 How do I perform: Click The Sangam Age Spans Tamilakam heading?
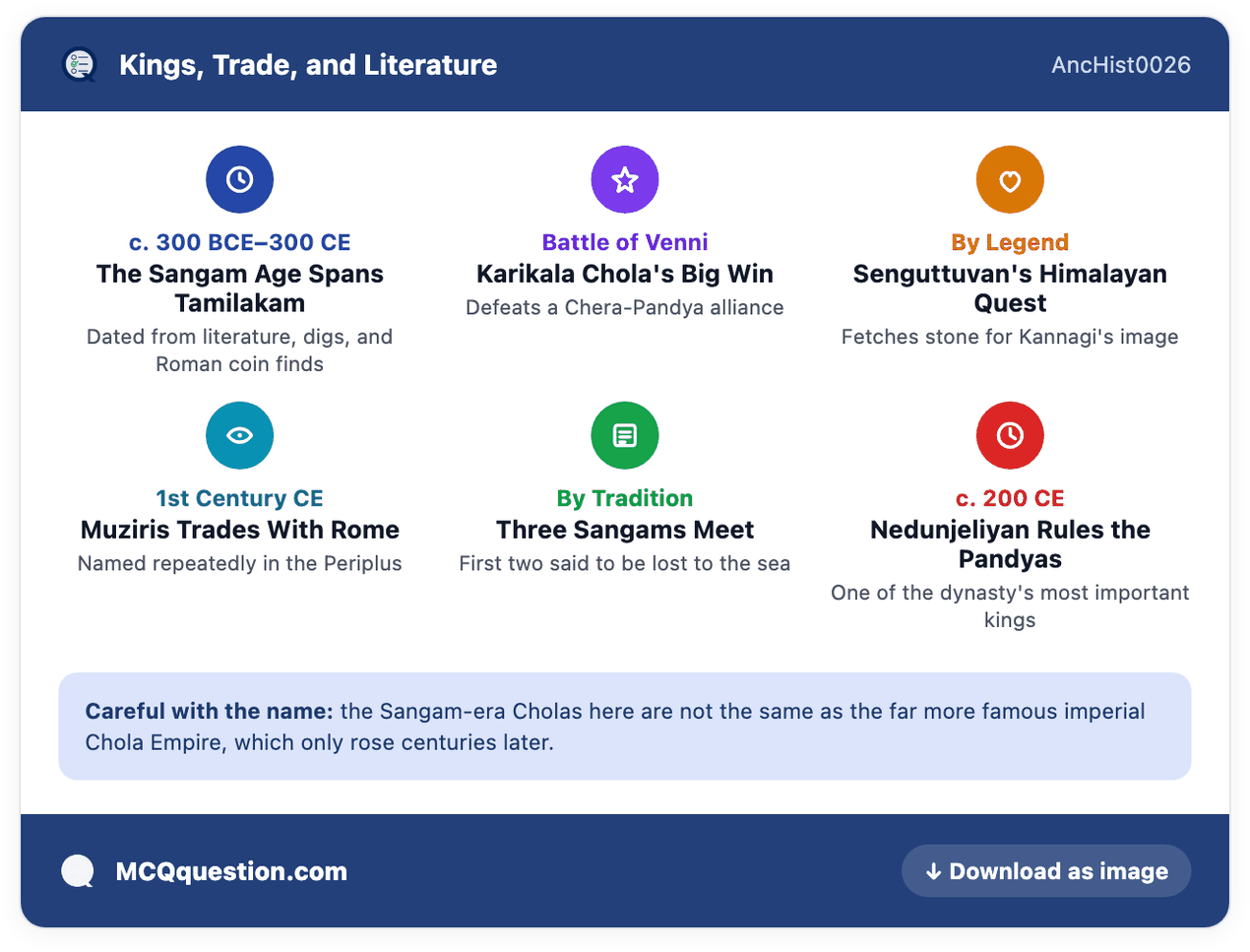coord(239,288)
